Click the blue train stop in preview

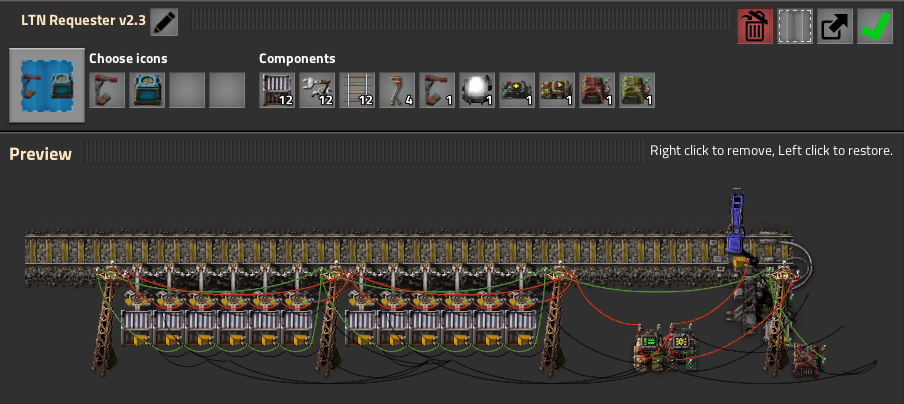pos(736,225)
